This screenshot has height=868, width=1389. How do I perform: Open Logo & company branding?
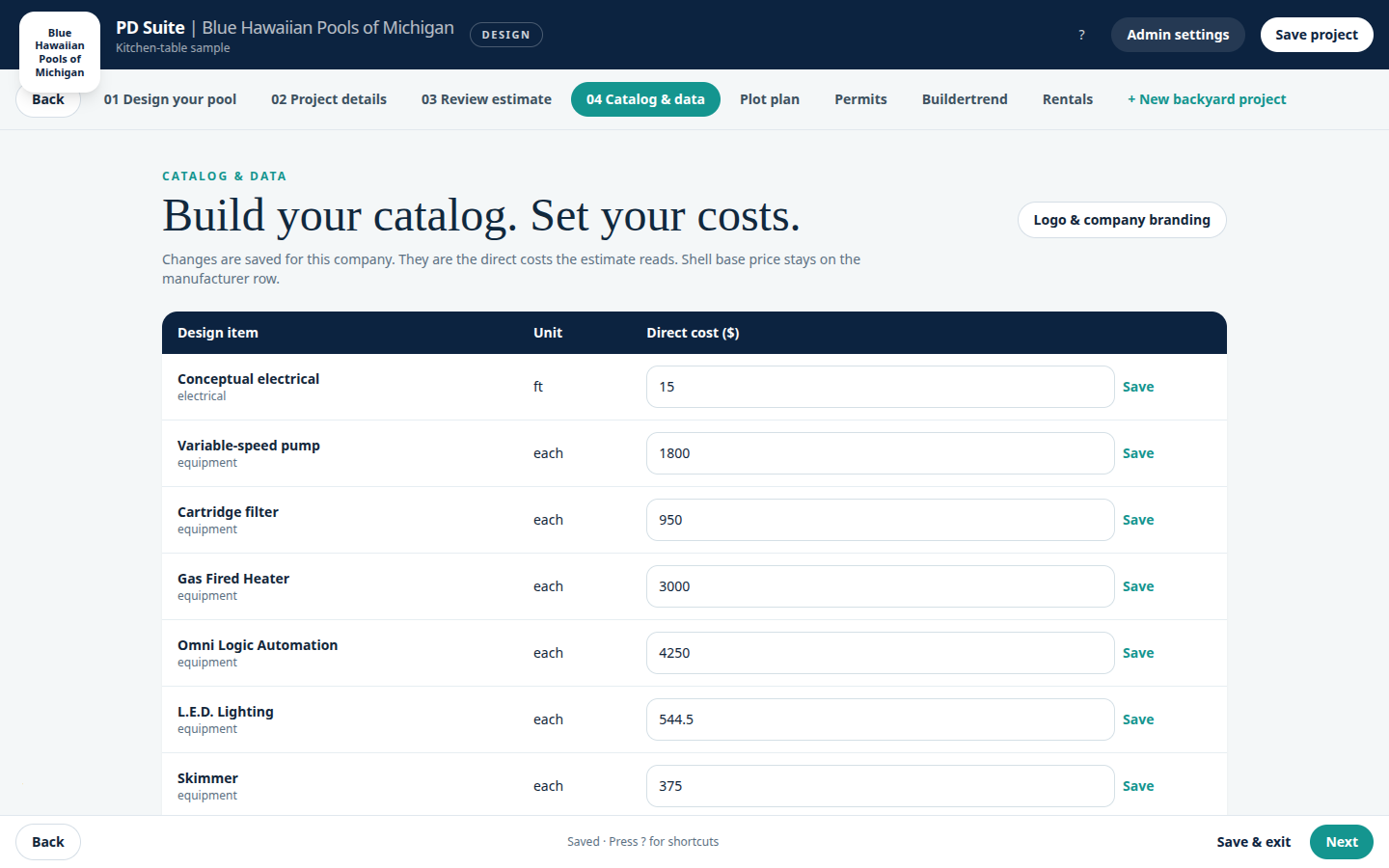click(x=1122, y=220)
